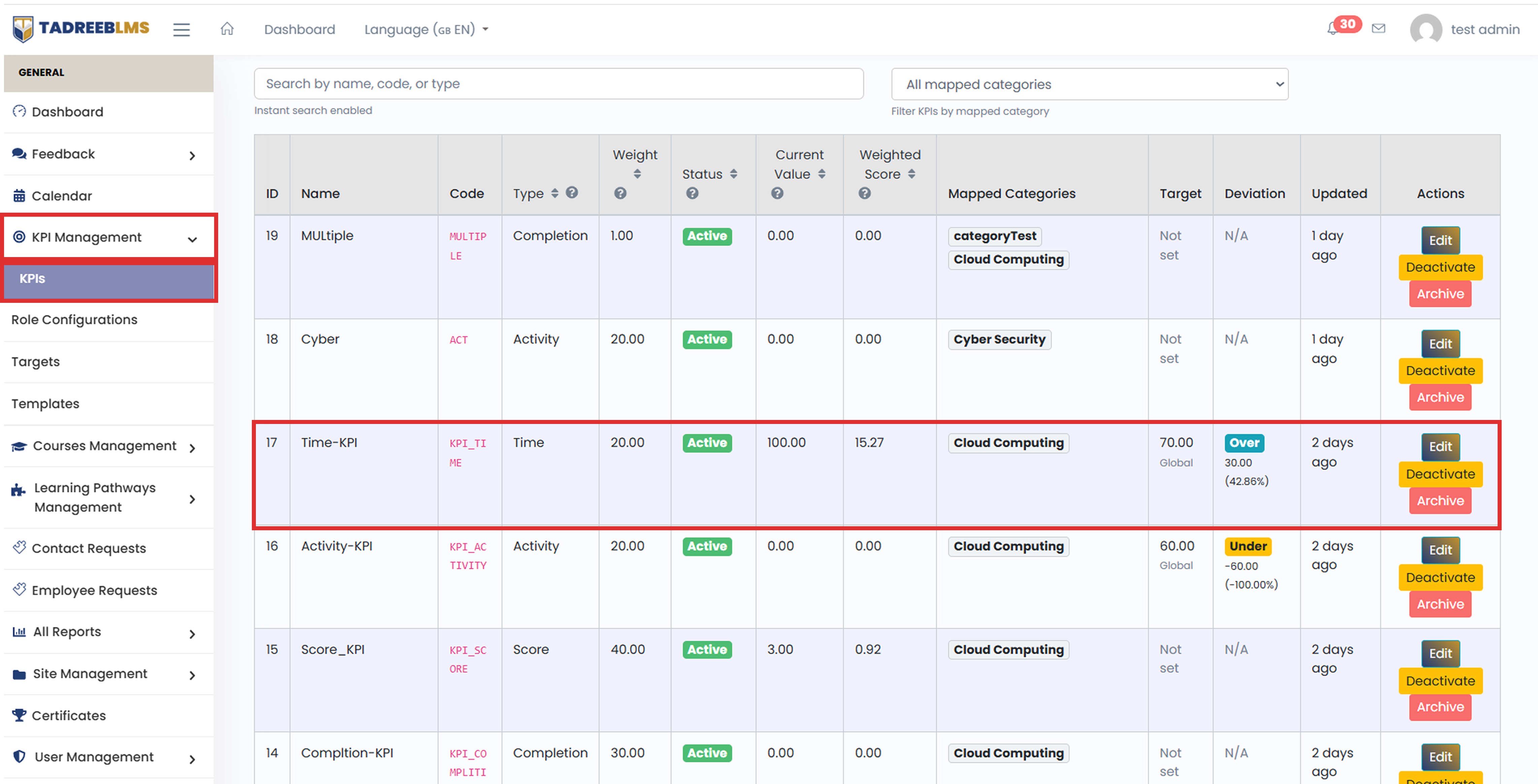Image resolution: width=1538 pixels, height=784 pixels.
Task: Sort table by Status column arrows
Action: tap(733, 174)
